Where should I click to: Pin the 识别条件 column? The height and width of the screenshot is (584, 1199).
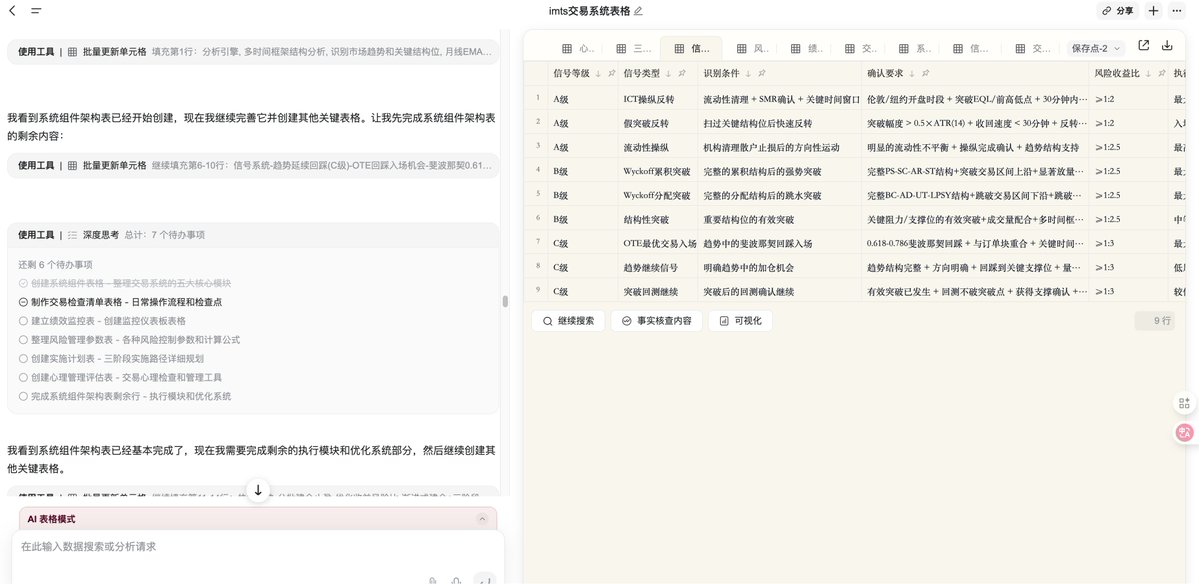click(762, 73)
